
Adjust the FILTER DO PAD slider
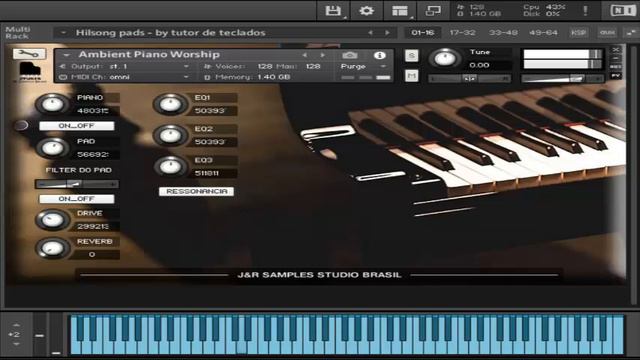point(76,184)
